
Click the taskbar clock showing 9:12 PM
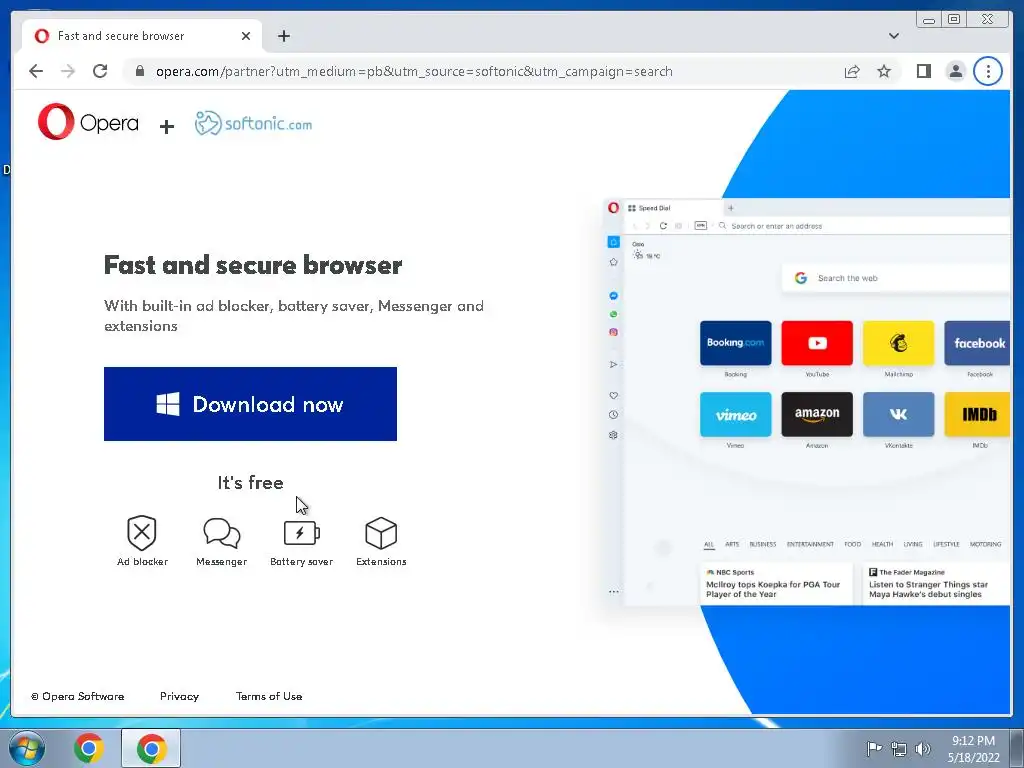pos(973,748)
